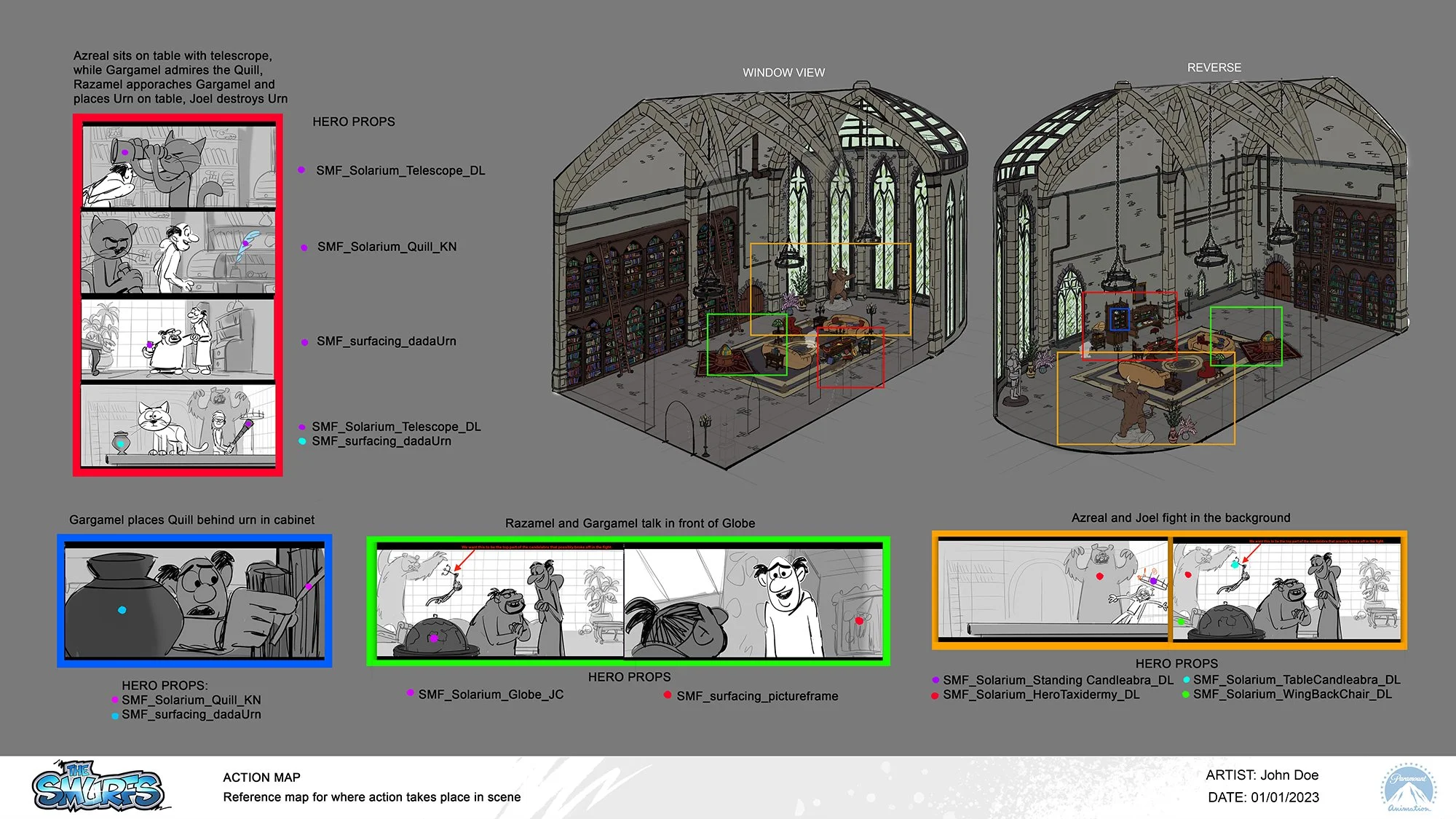
Task: Click the WINDOW VIEW heading
Action: 783,73
